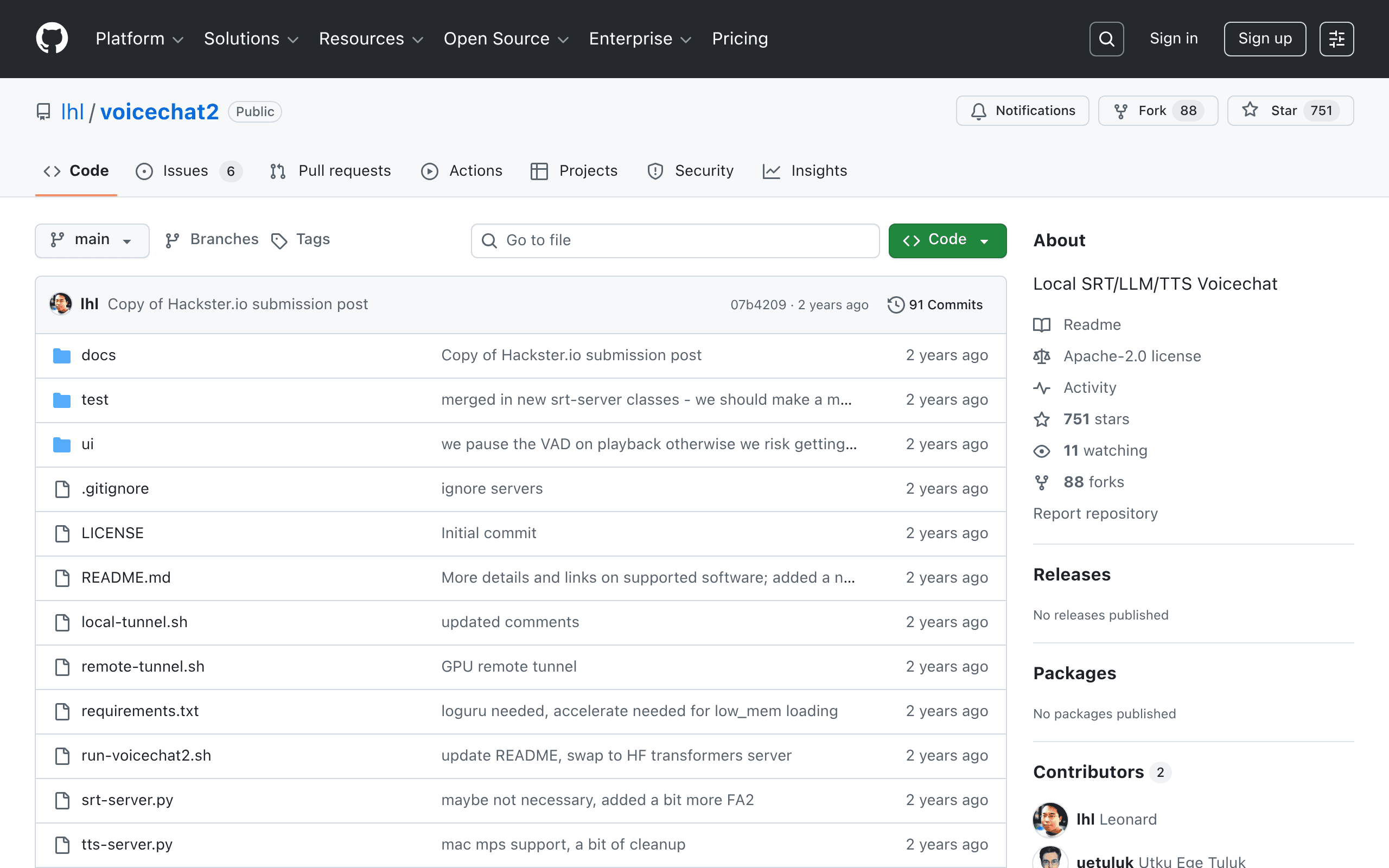The image size is (1389, 868).
Task: Open the srt-server.py file name
Action: click(x=128, y=800)
